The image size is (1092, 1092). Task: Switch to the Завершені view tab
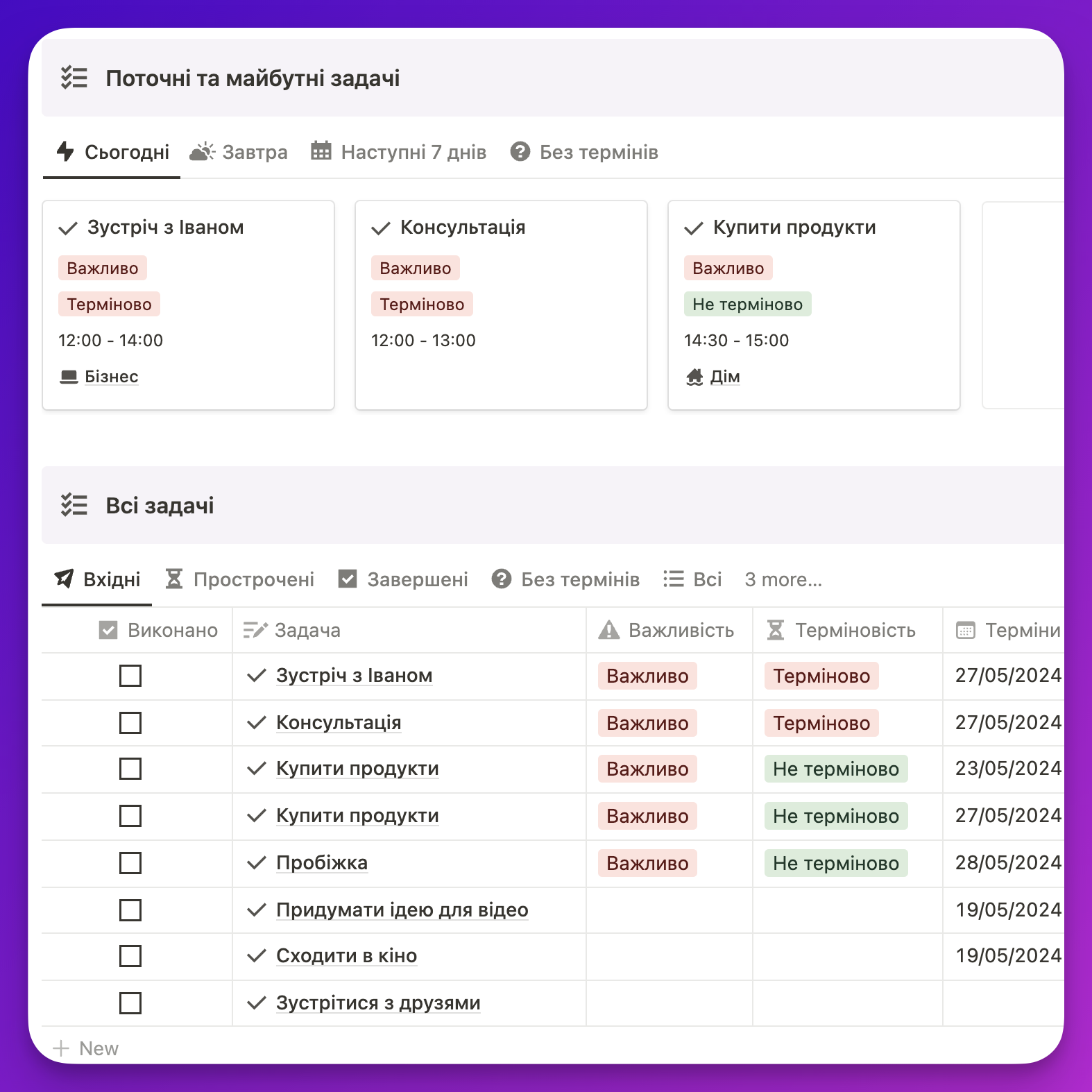tap(403, 579)
